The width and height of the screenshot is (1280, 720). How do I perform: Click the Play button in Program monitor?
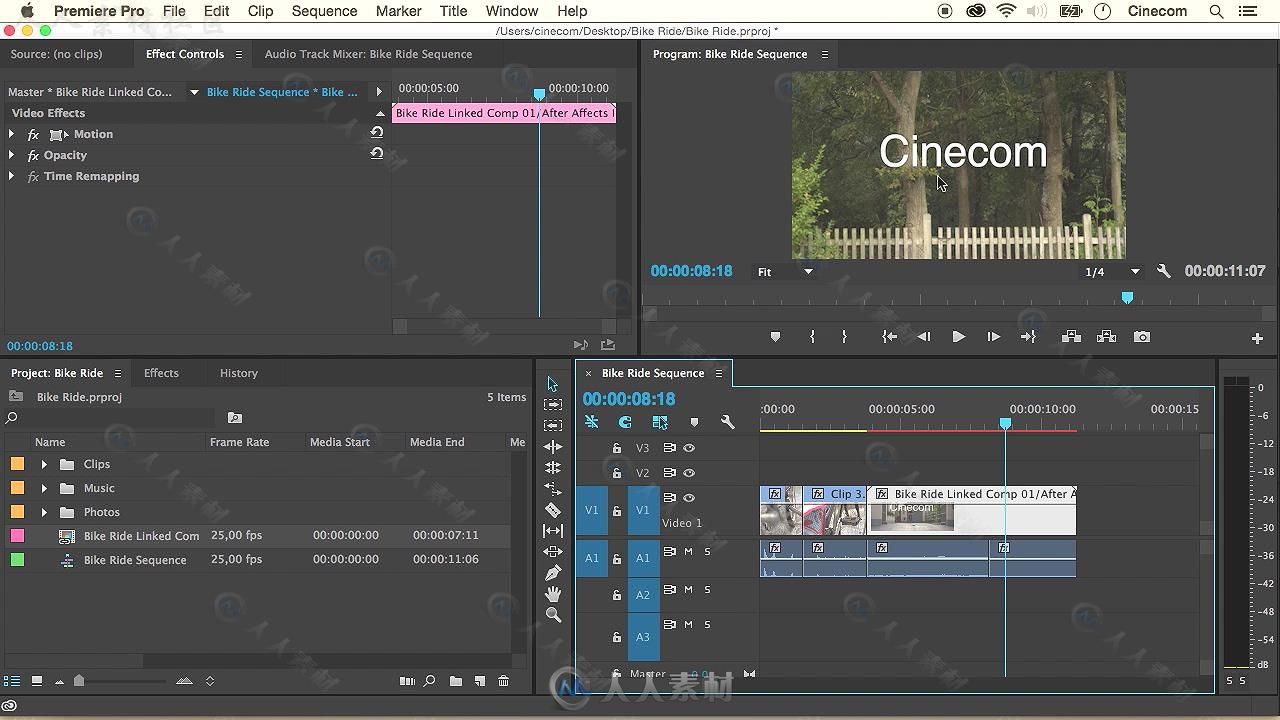tap(958, 337)
